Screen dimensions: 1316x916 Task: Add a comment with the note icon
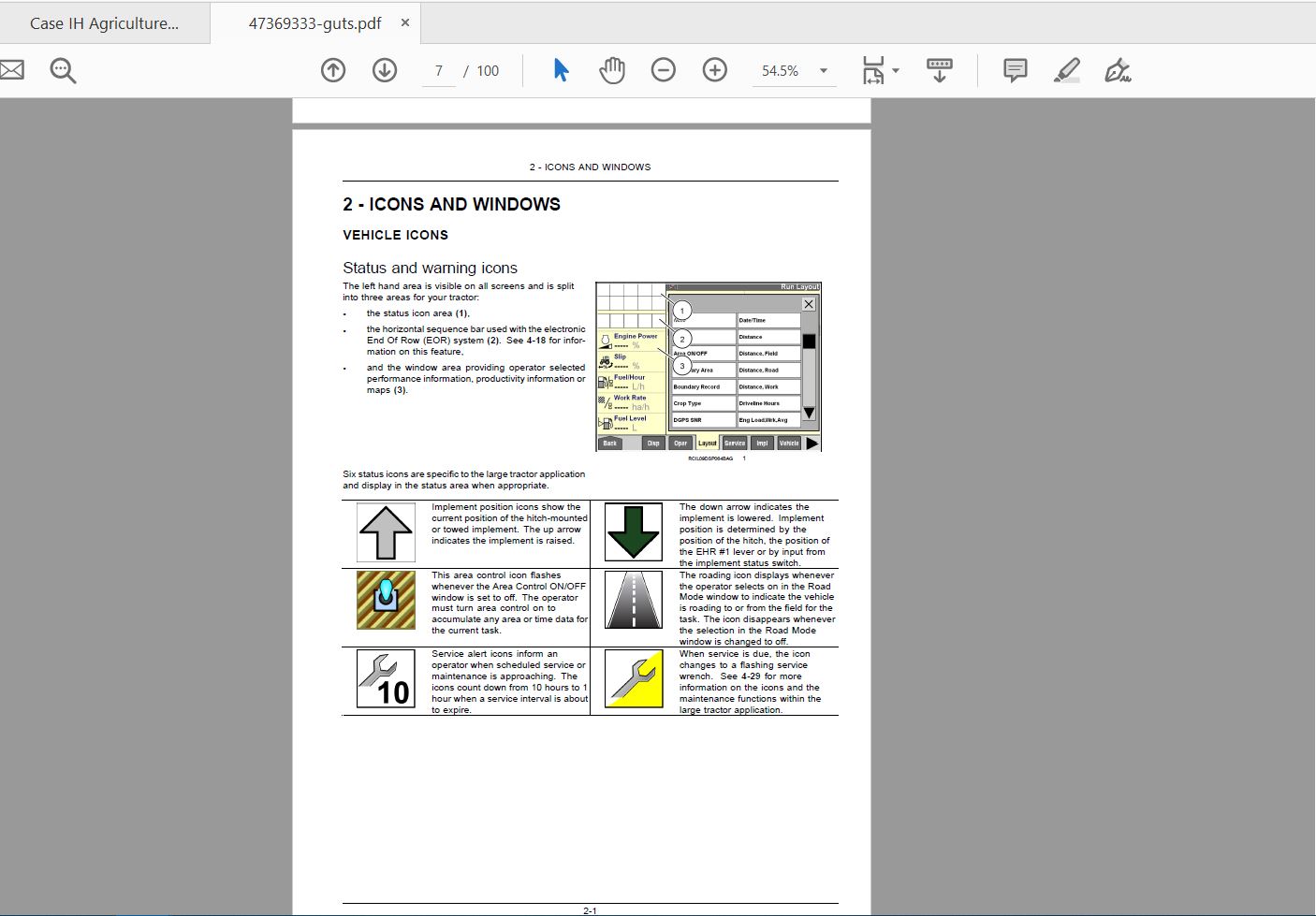tap(1015, 70)
